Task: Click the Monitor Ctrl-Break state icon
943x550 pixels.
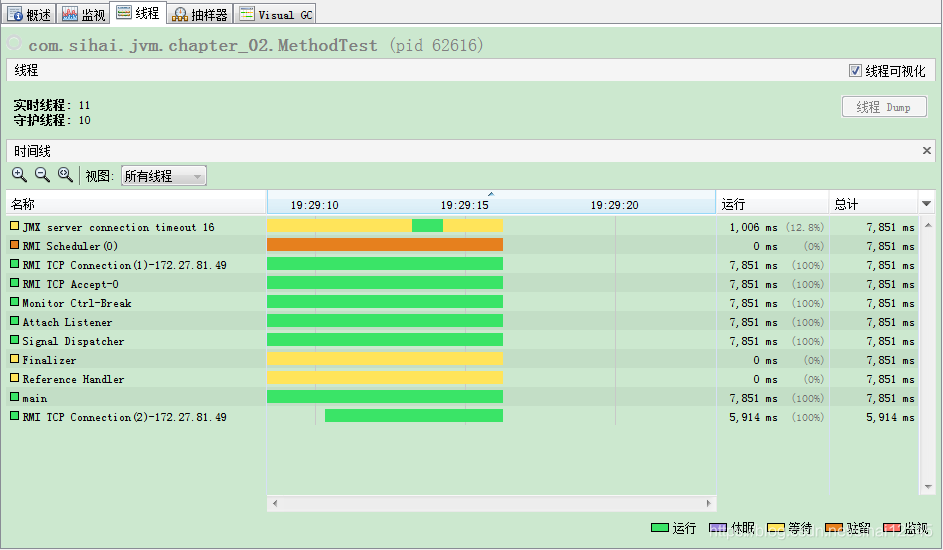Action: (14, 302)
